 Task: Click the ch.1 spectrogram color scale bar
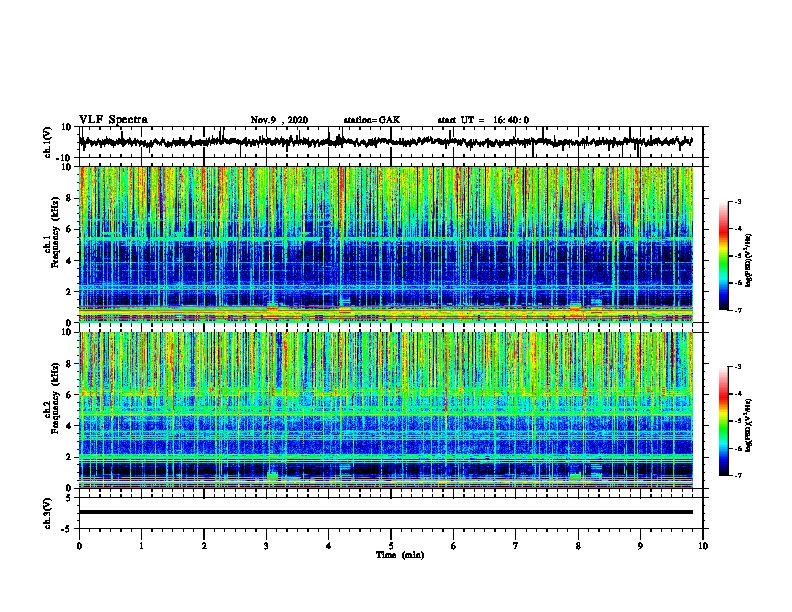[x=723, y=256]
